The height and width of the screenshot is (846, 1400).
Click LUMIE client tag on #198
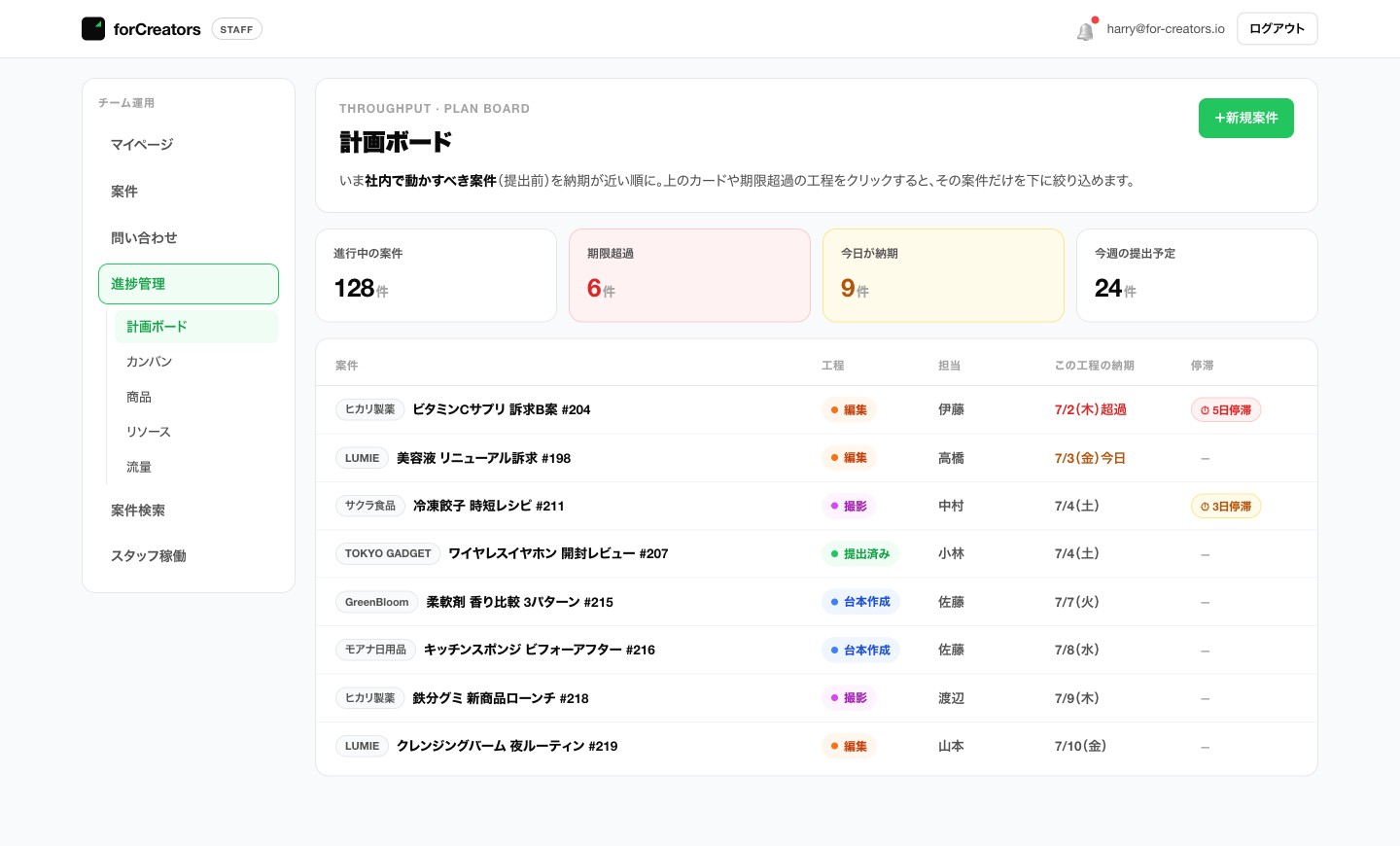coord(362,458)
